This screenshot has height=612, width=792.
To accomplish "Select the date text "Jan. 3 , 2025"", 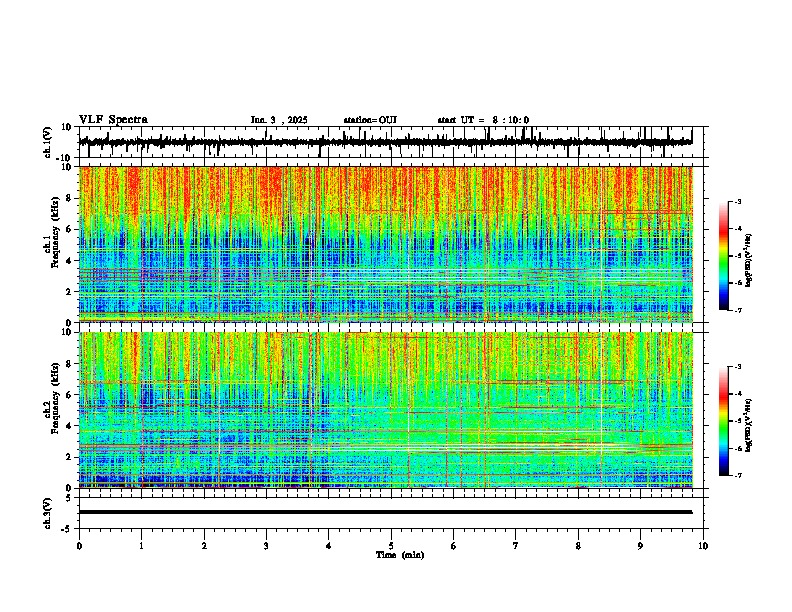I will click(279, 120).
